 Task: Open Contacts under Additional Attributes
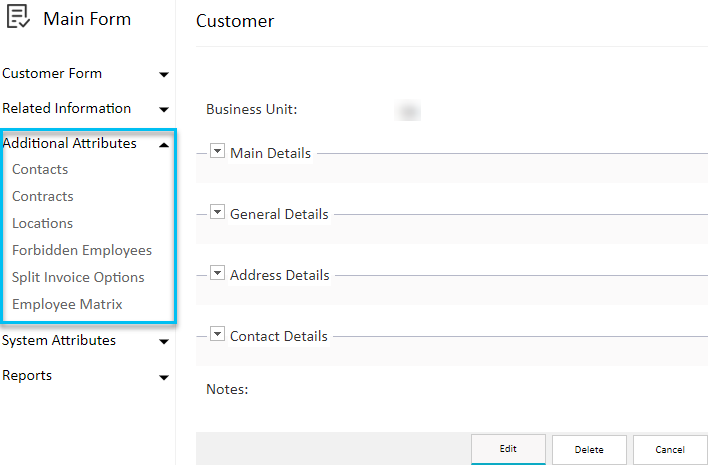[x=40, y=169]
